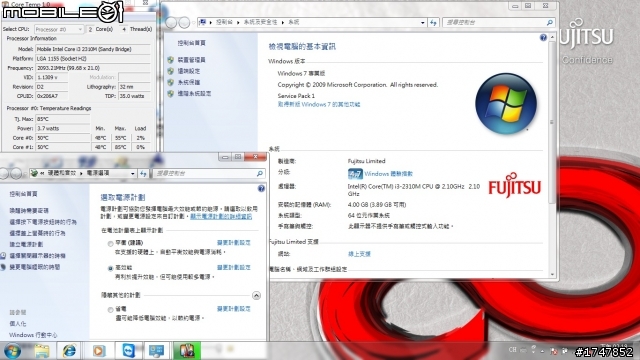Refresh the System window address bar
The height and width of the screenshot is (360, 640).
433,22
